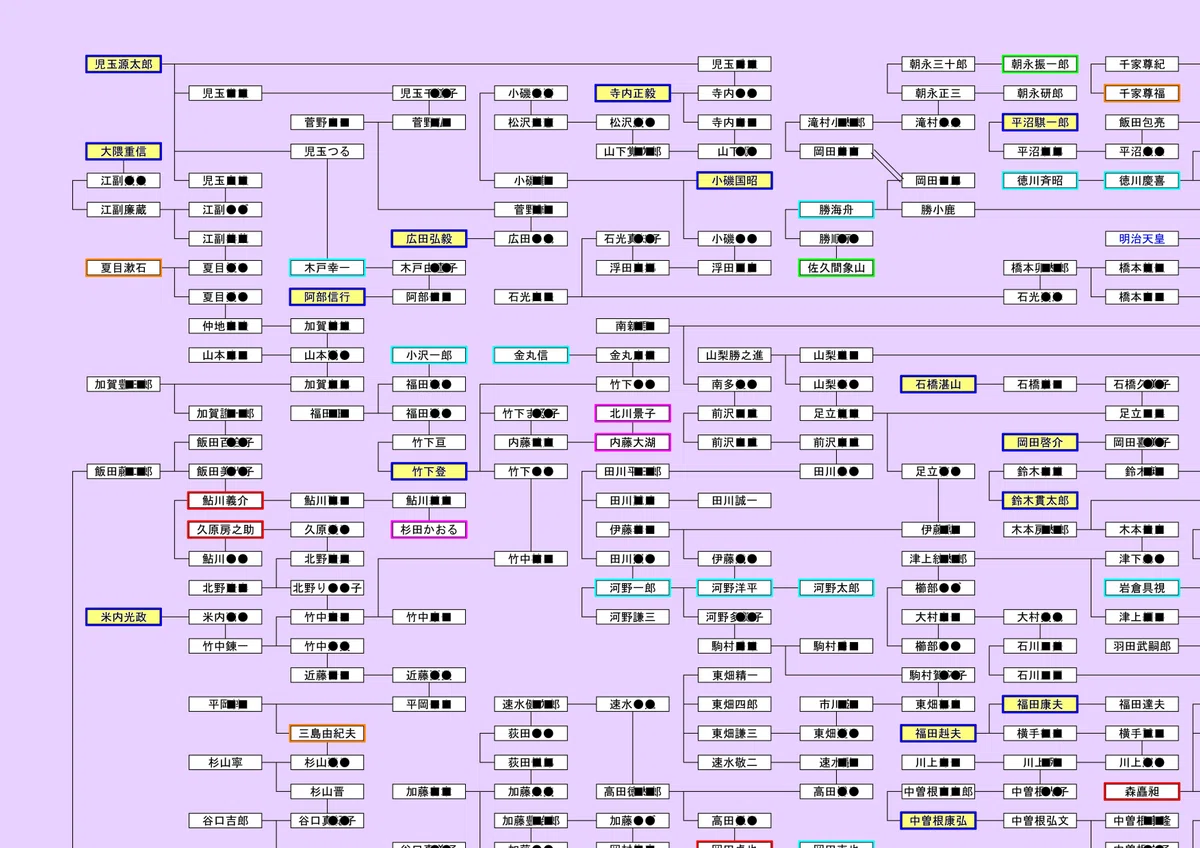
Task: Click the 江副廉蔵 box
Action: 123,210
